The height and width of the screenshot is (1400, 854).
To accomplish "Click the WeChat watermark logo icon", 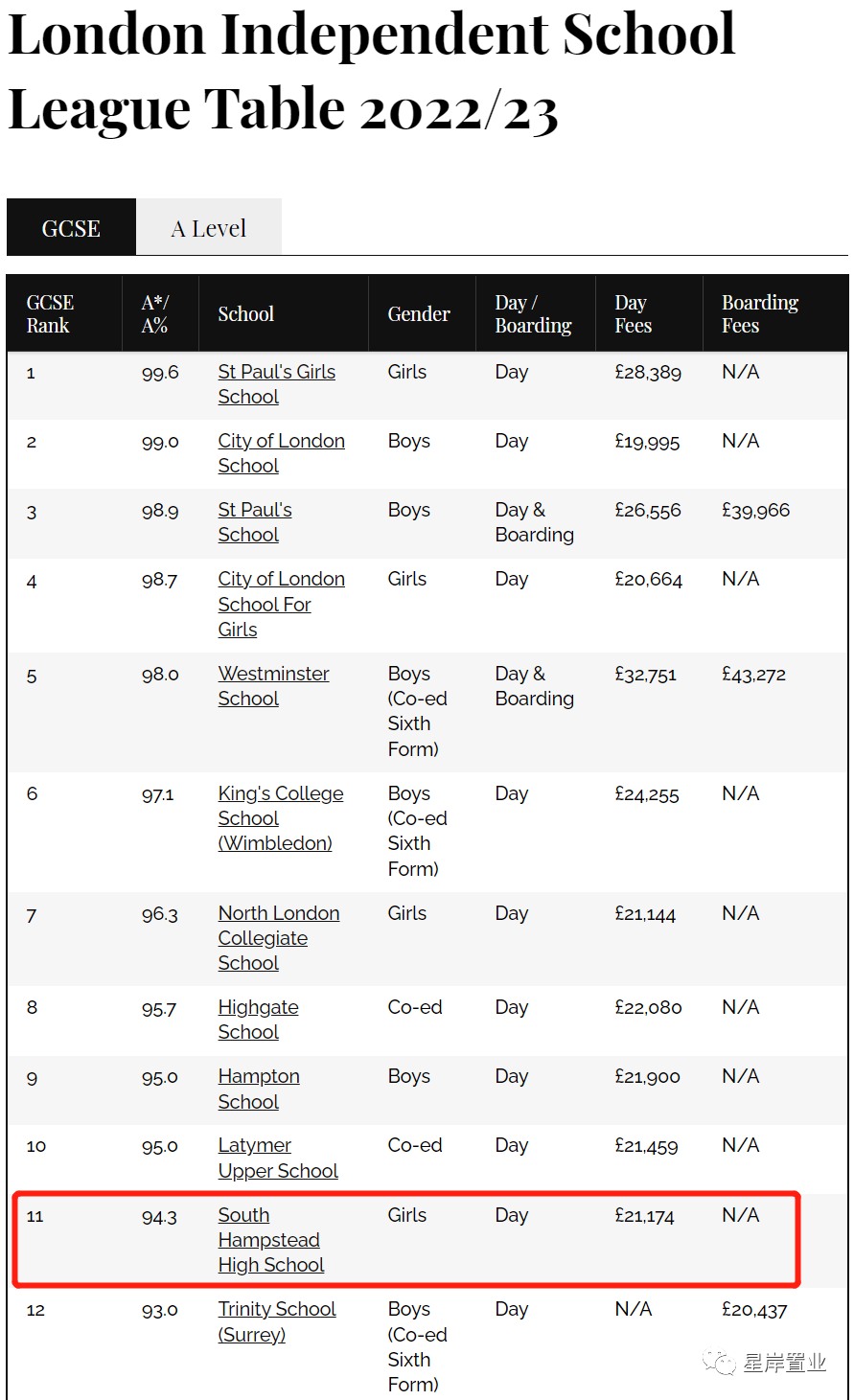I will 719,1363.
